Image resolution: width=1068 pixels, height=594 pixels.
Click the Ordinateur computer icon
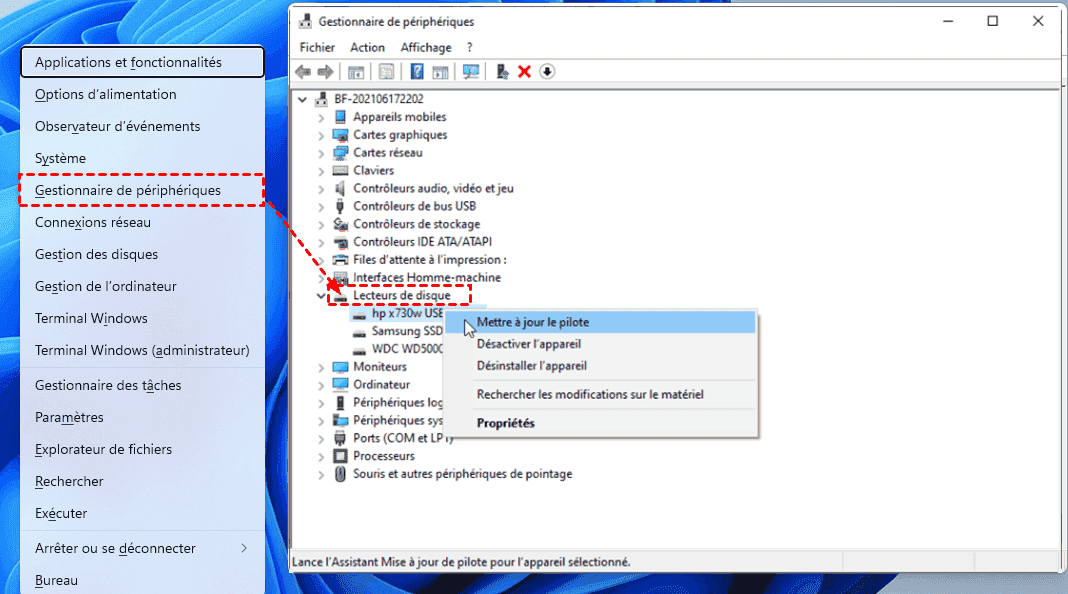coord(340,384)
